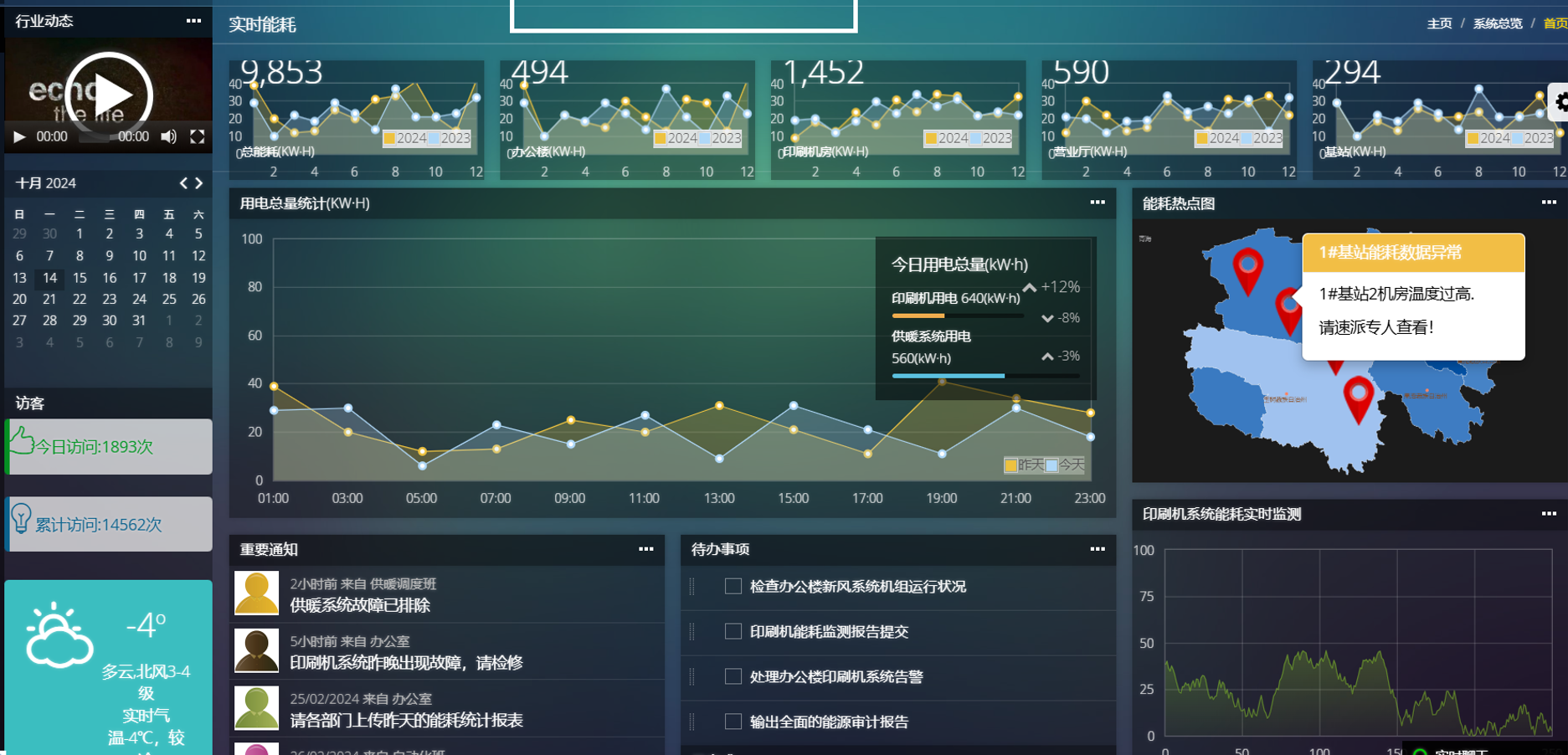Play the industry news video
Viewport: 1568px width, 755px height.
[x=108, y=95]
